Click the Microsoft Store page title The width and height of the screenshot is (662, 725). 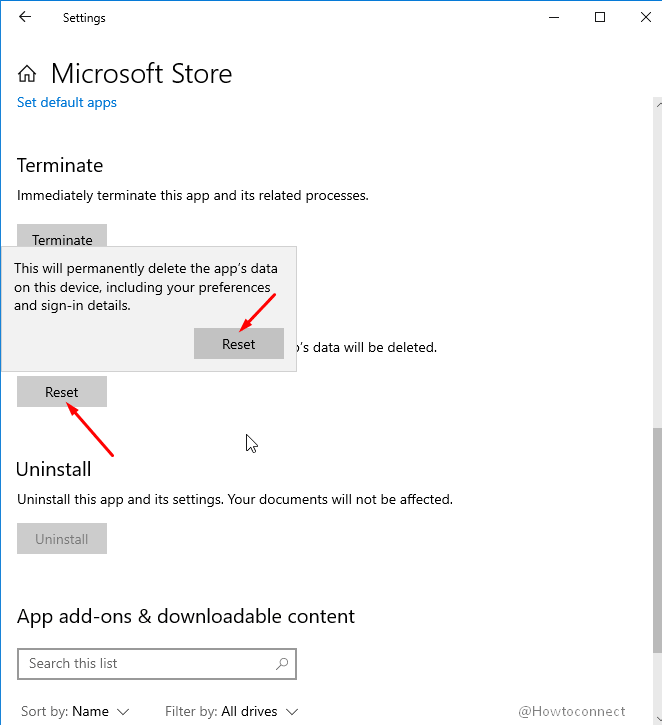(141, 74)
